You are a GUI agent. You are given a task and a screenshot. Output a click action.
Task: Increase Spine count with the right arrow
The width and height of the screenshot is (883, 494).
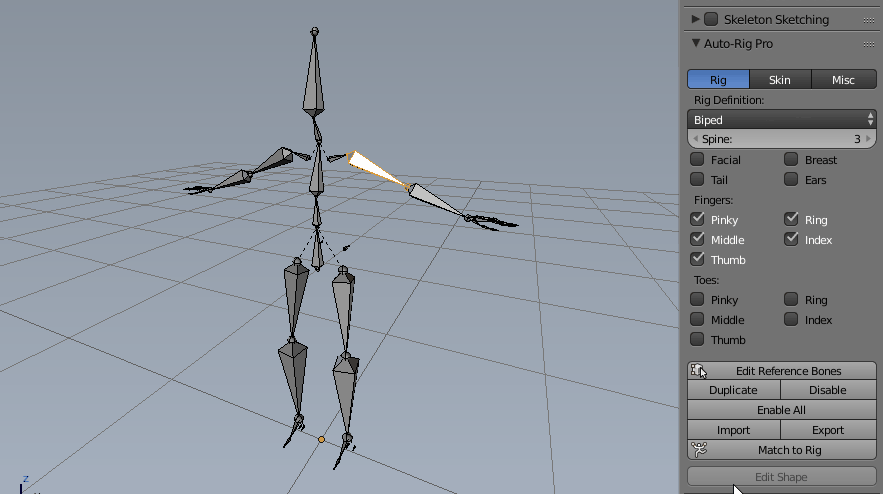[870, 139]
